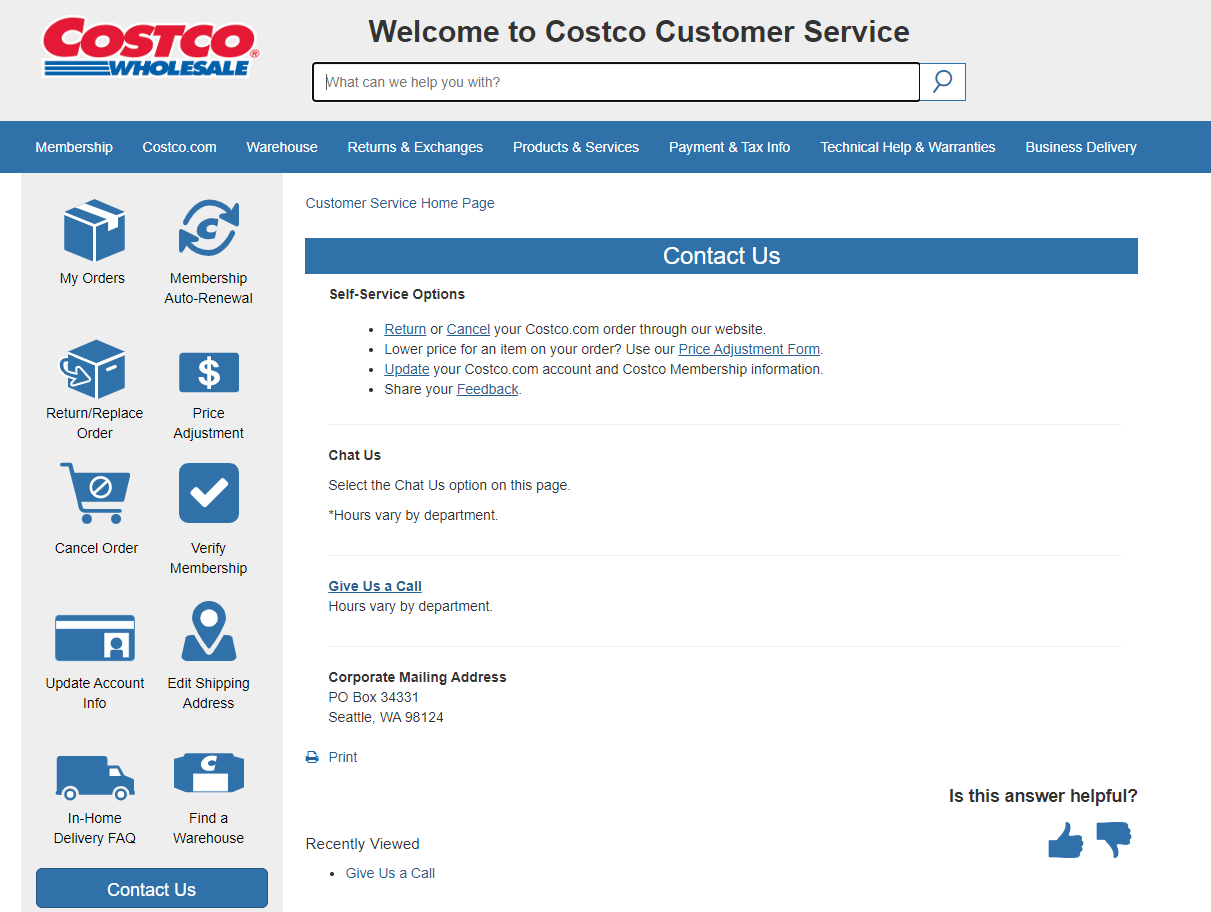The height and width of the screenshot is (912, 1211).
Task: Open the Membership menu
Action: tap(74, 146)
